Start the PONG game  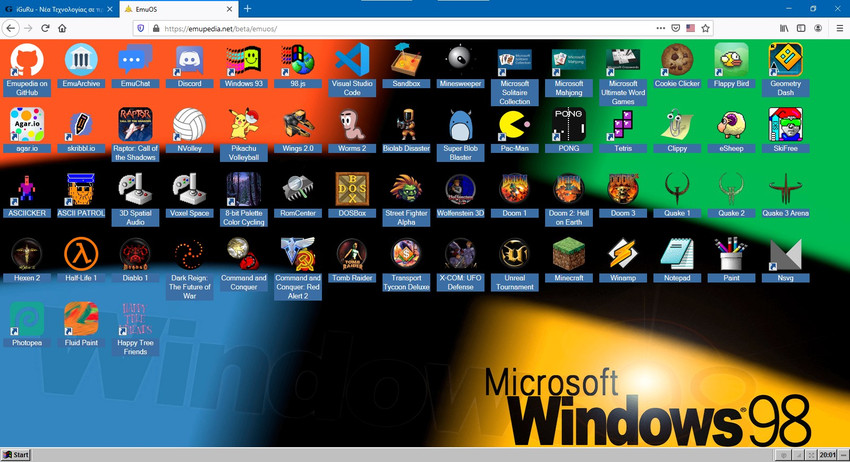click(x=569, y=124)
